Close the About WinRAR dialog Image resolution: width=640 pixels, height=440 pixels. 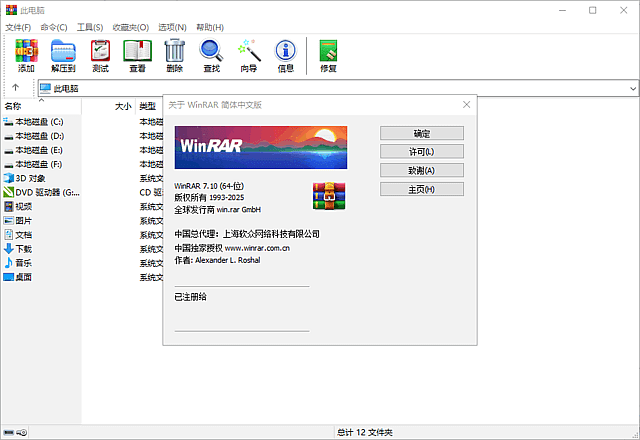(465, 105)
